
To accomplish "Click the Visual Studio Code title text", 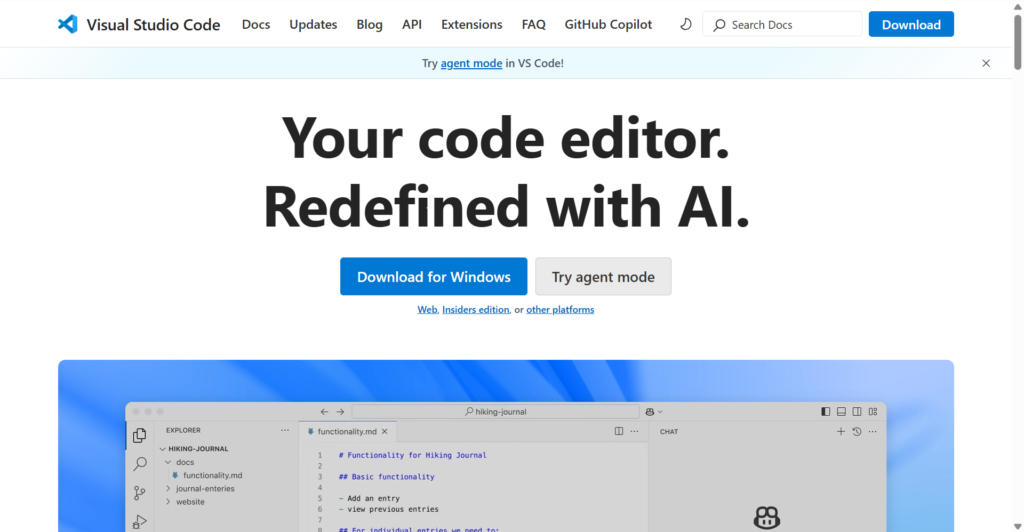I will click(153, 25).
